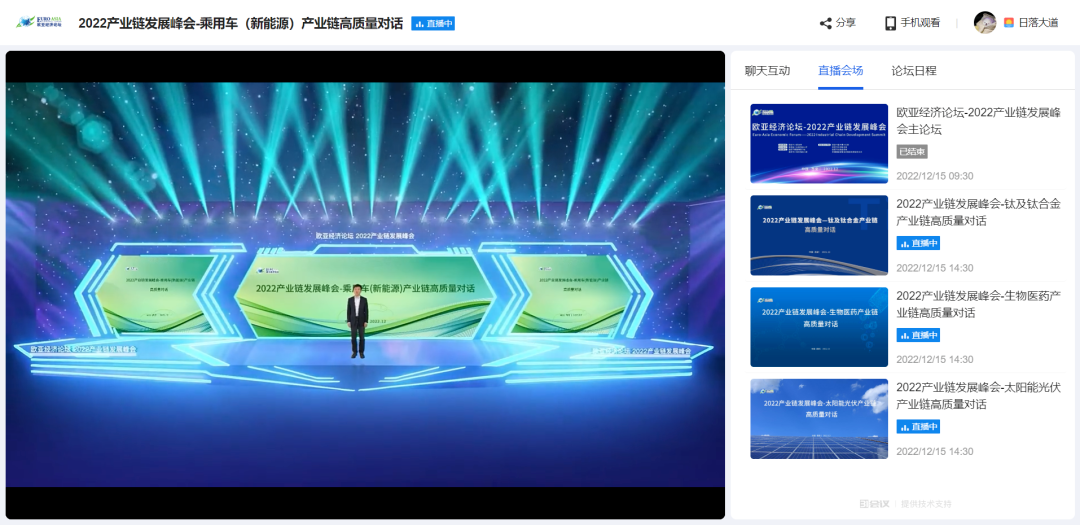
Task: Click the speaker in the live video
Action: pyautogui.click(x=357, y=320)
